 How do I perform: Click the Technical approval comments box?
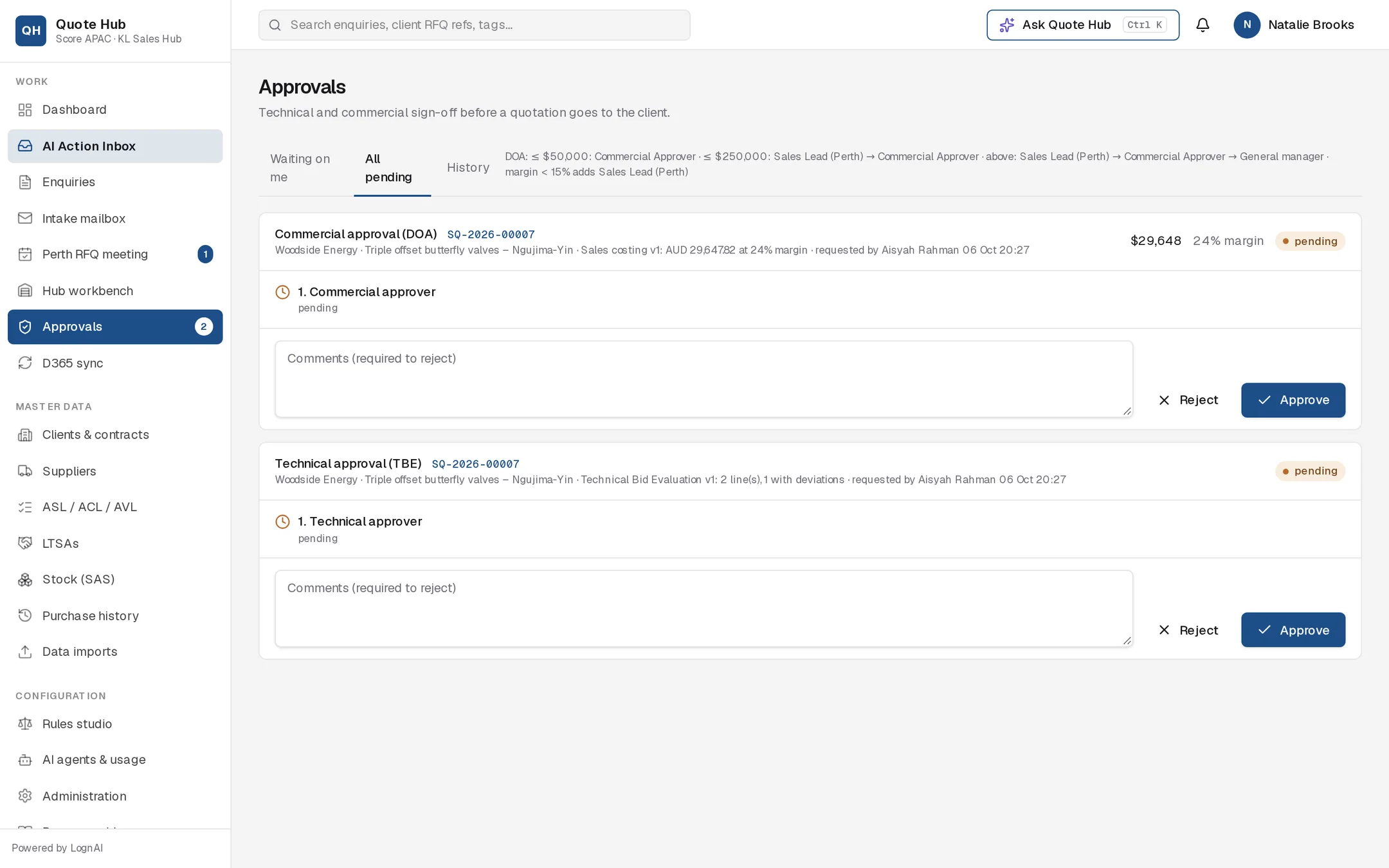coord(704,608)
